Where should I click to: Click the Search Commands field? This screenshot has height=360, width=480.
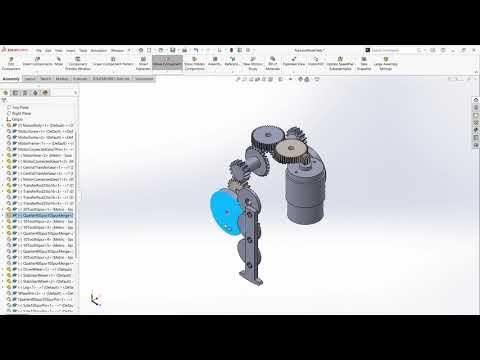[x=393, y=50]
